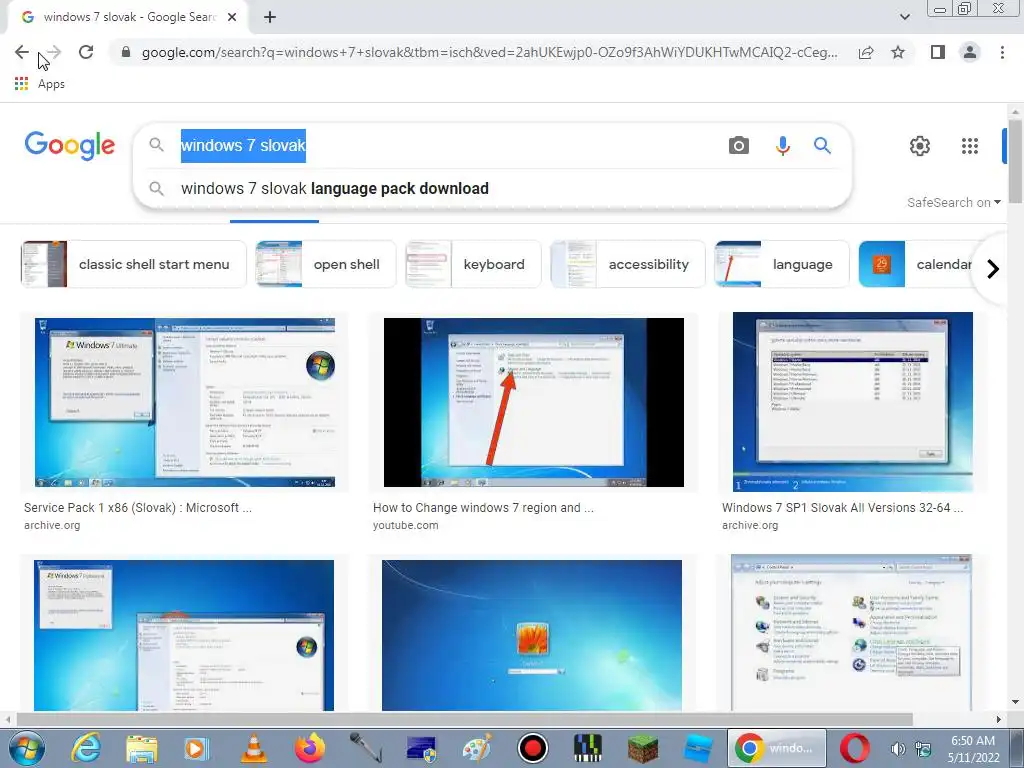Image resolution: width=1024 pixels, height=768 pixels.
Task: Filter by 'keyboard' chip
Action: tap(473, 264)
